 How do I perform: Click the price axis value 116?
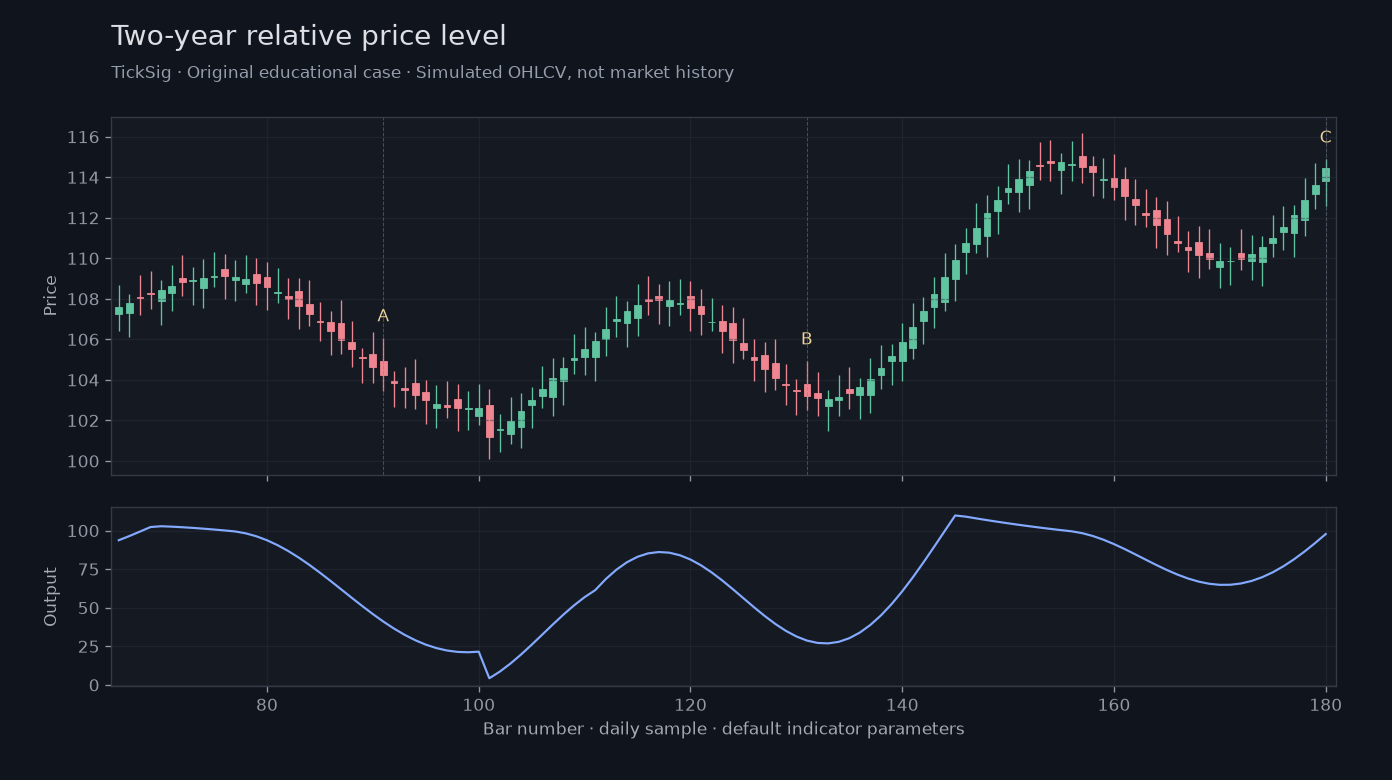point(84,138)
